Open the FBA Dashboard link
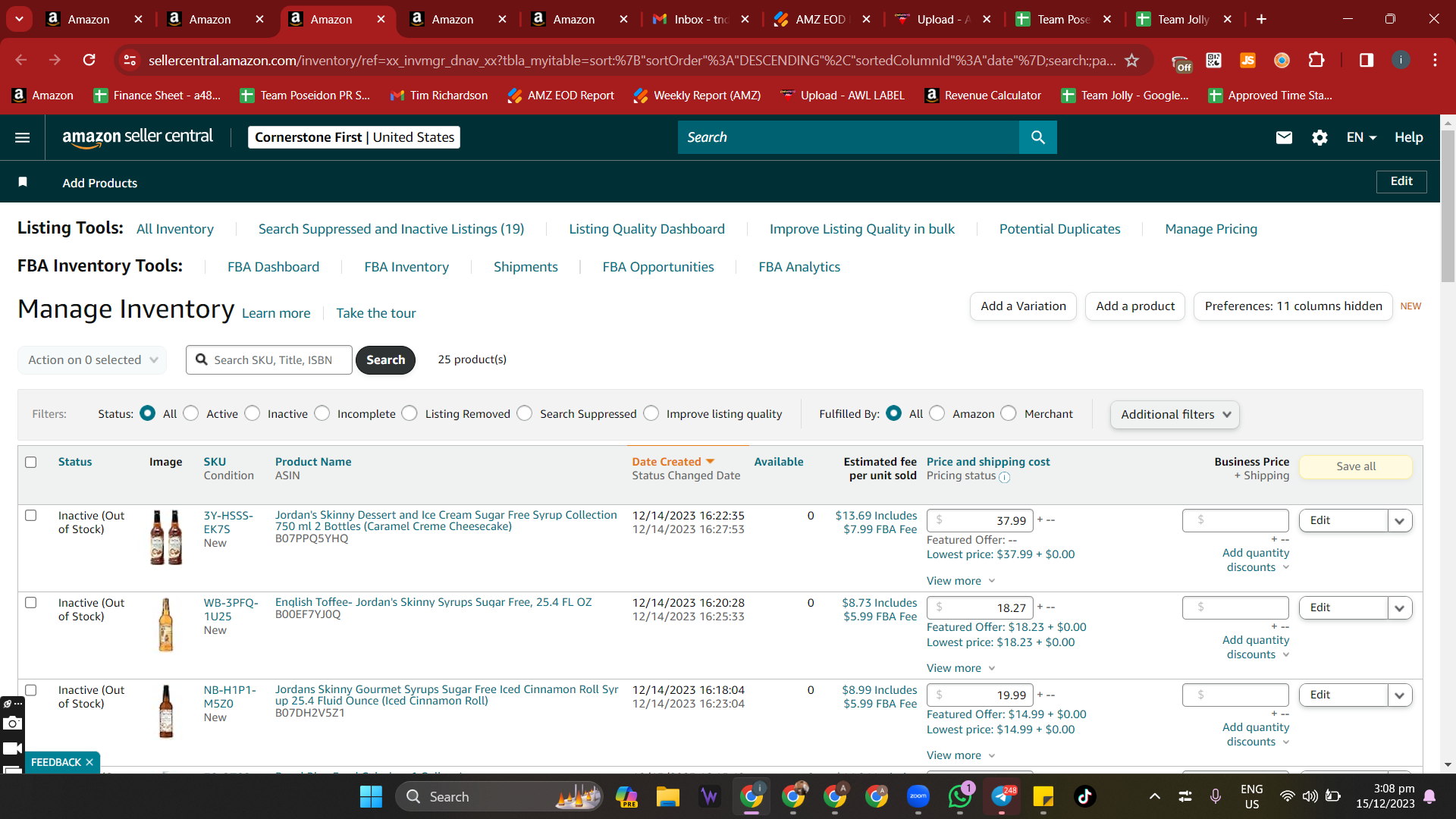 tap(273, 267)
